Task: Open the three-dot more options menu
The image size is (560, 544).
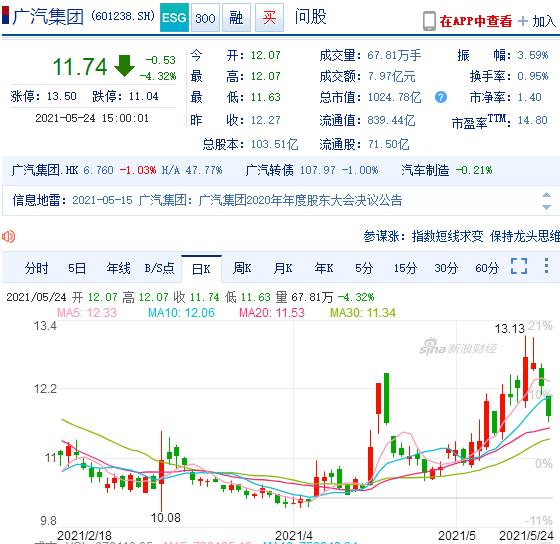Action: click(x=546, y=266)
